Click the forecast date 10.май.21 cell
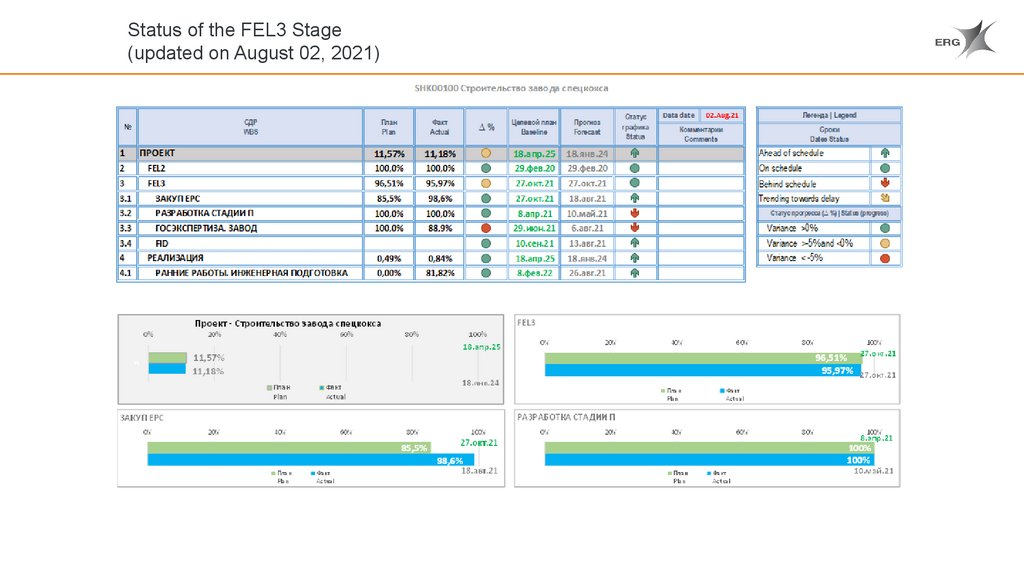The image size is (1024, 576). coord(586,214)
